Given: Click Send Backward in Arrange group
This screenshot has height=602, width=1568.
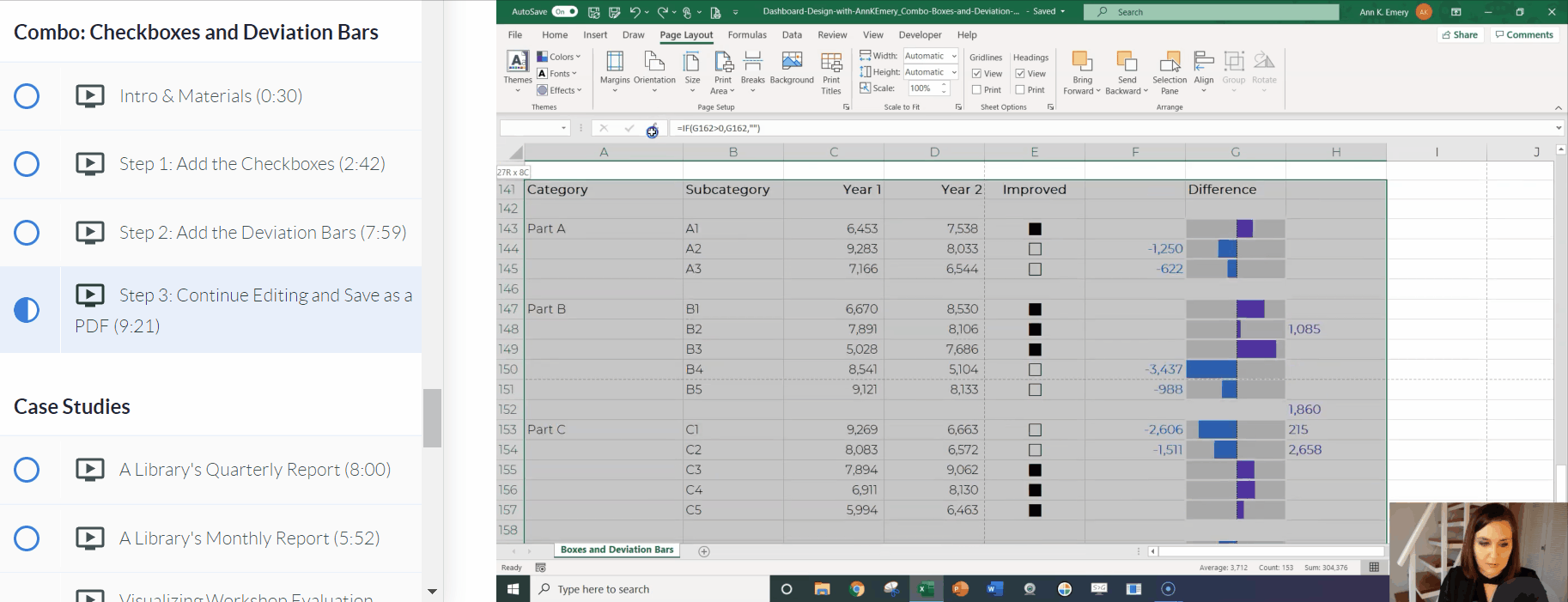Looking at the screenshot, I should point(1127,72).
